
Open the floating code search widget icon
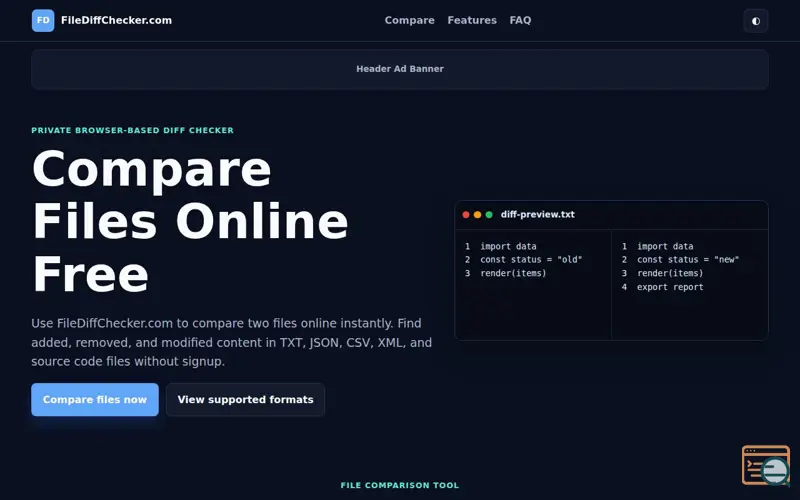(766, 465)
